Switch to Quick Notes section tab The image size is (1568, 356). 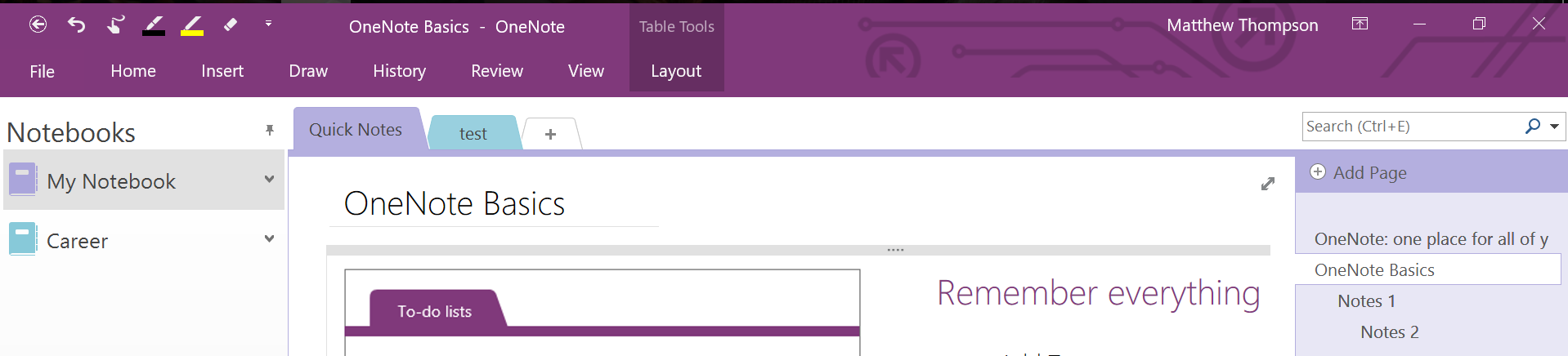356,129
